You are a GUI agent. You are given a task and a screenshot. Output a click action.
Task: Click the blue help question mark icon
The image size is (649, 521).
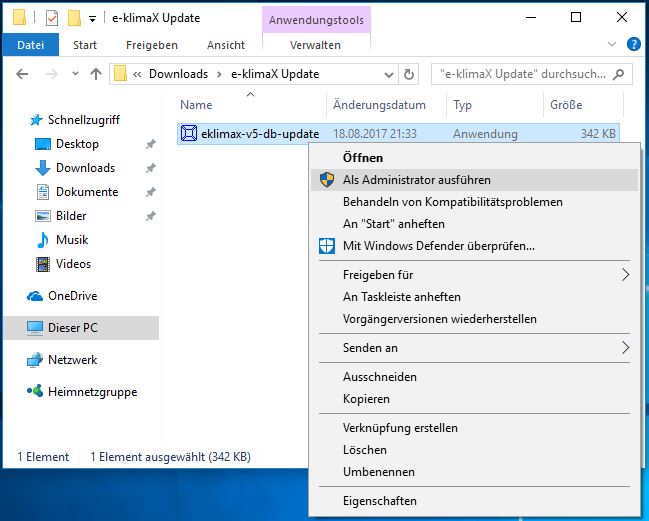coord(633,44)
